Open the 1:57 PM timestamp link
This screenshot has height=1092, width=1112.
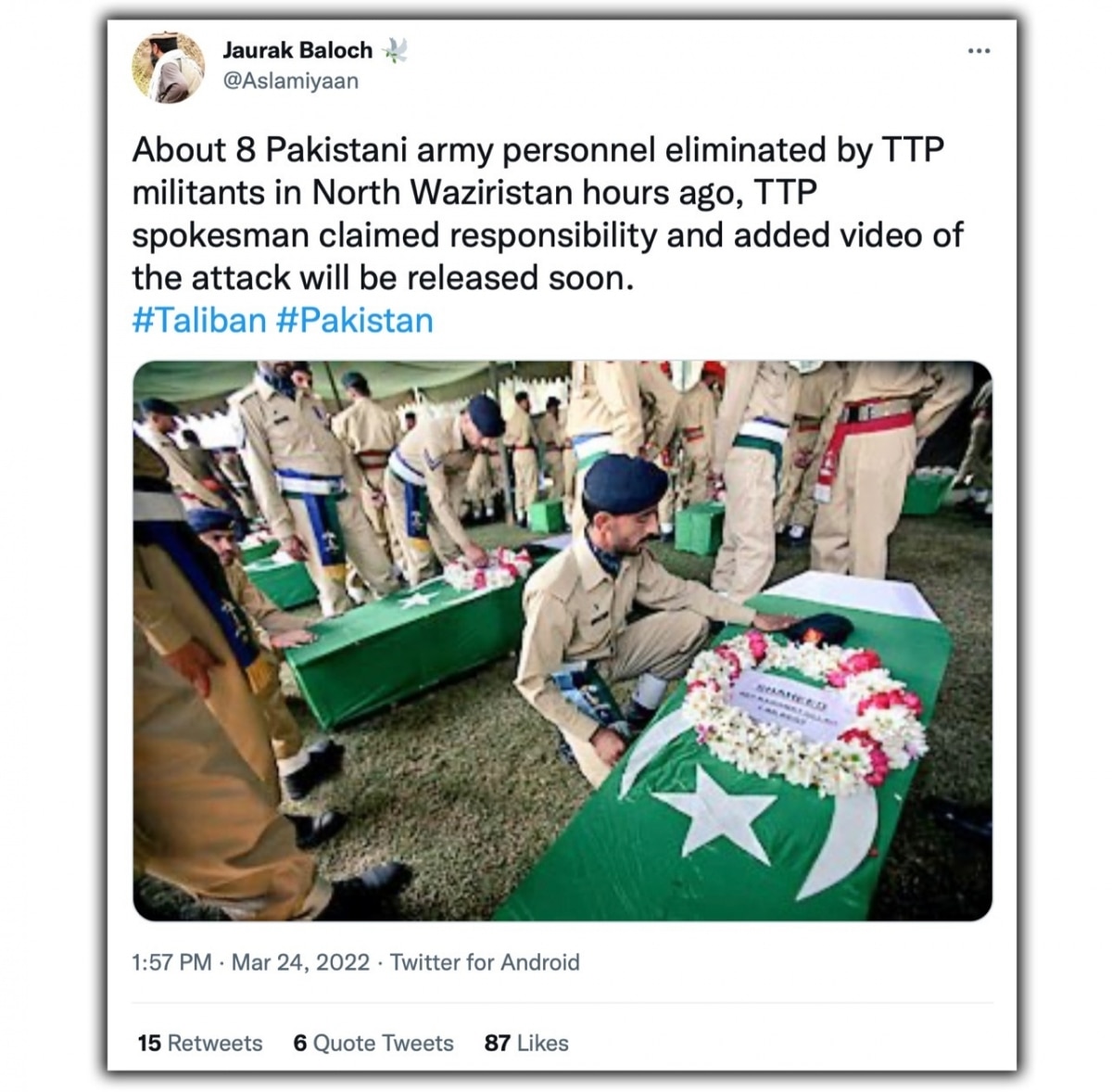coord(171,962)
